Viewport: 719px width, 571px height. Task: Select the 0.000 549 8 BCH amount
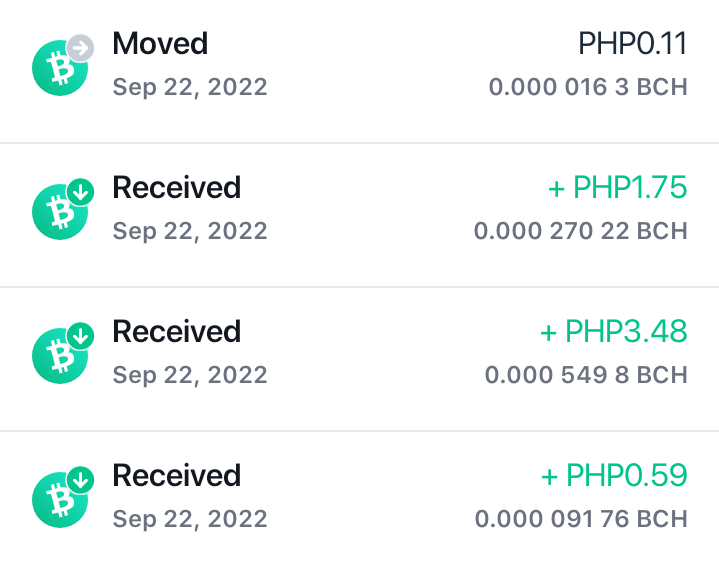586,375
